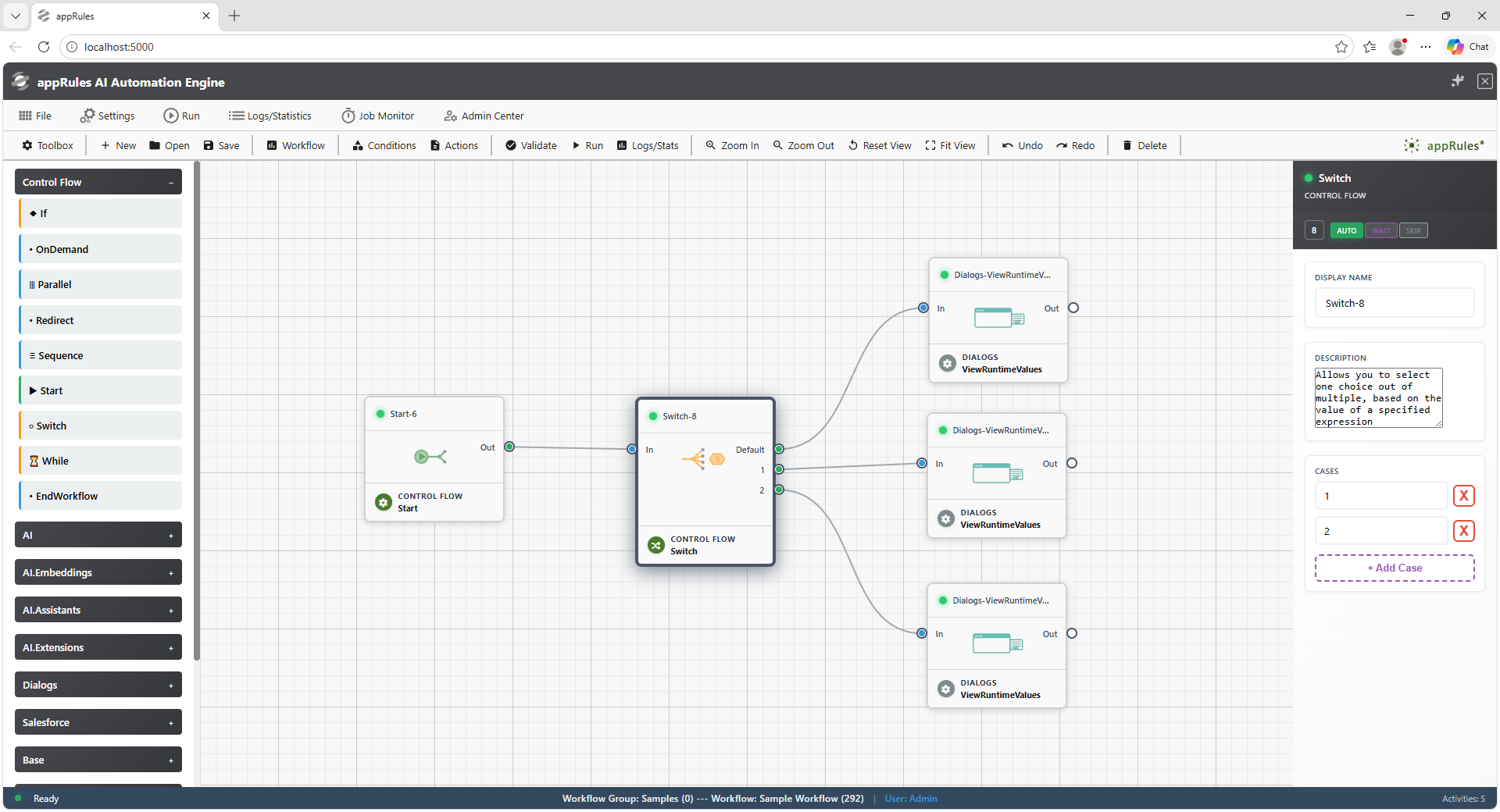1500x812 pixels.
Task: Edit case 2 input field
Action: click(x=1381, y=531)
